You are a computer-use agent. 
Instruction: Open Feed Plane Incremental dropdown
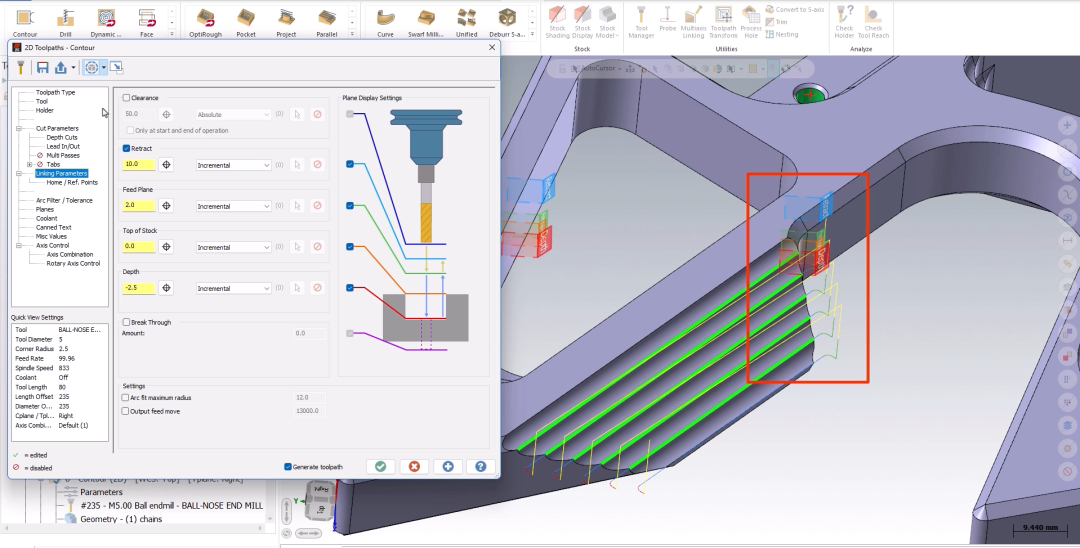tap(233, 206)
